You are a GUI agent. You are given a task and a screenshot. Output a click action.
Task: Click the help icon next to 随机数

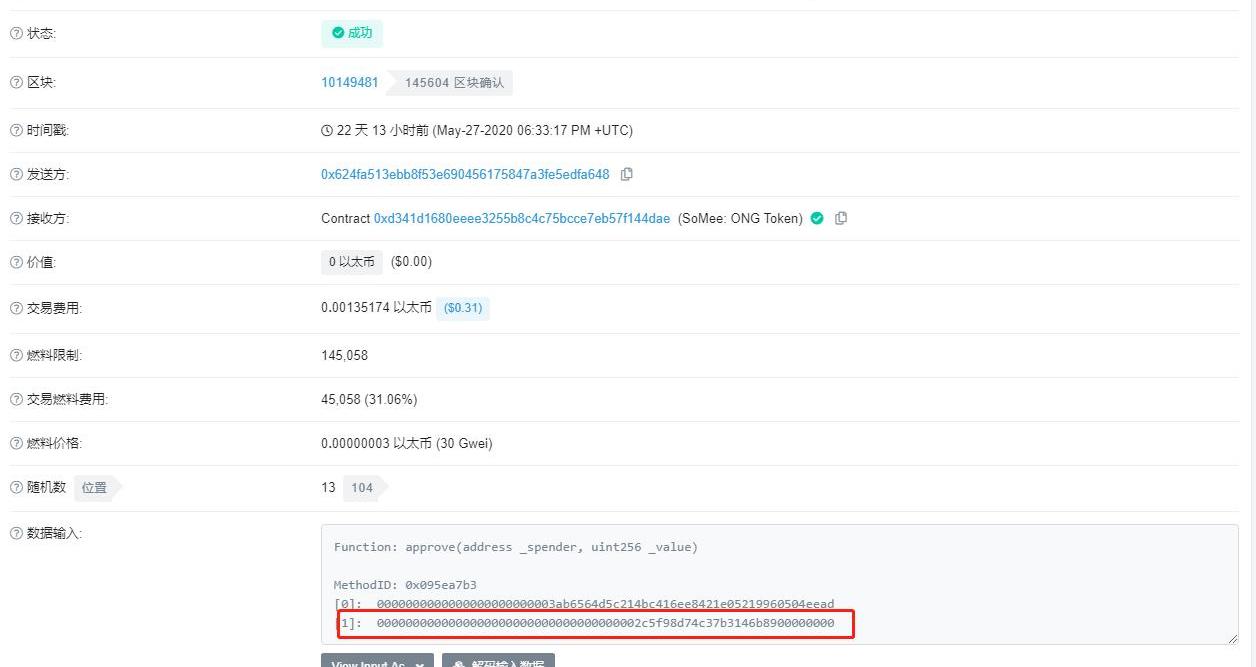point(16,487)
